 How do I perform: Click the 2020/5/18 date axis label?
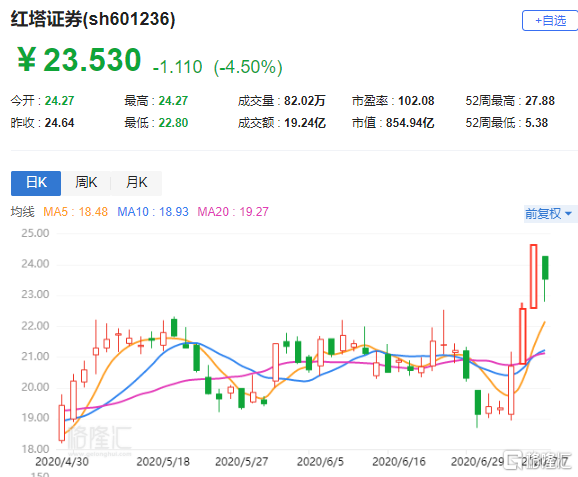point(163,462)
